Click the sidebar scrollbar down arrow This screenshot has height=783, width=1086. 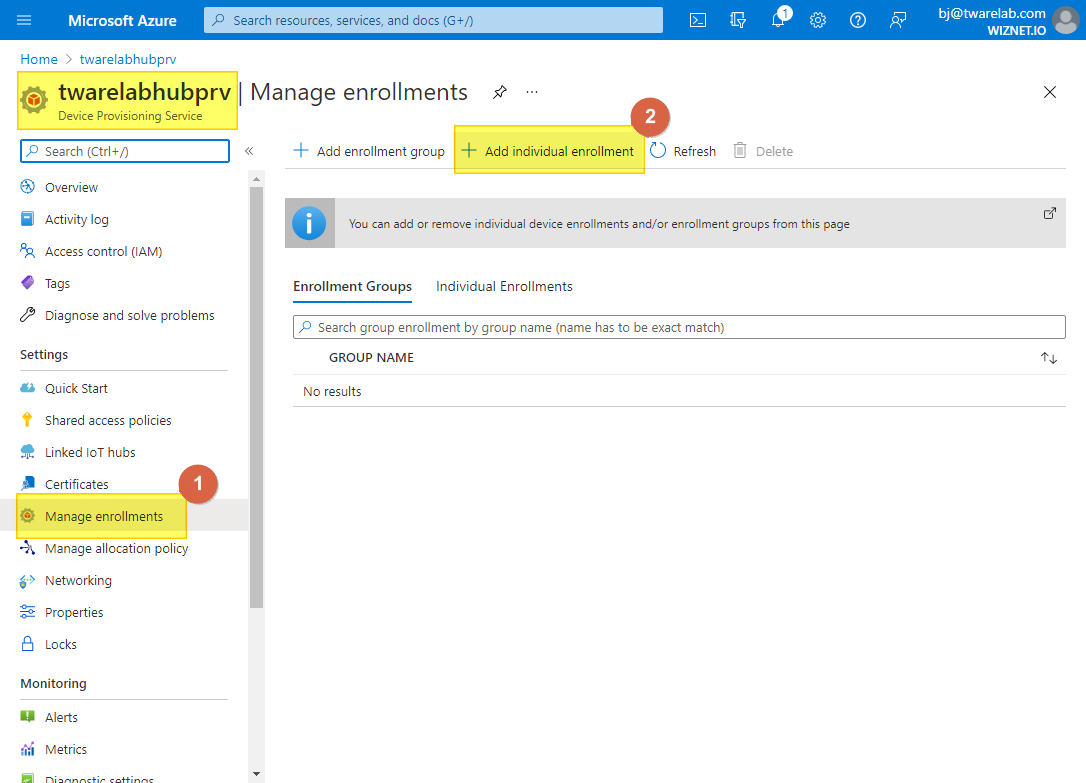coord(256,774)
